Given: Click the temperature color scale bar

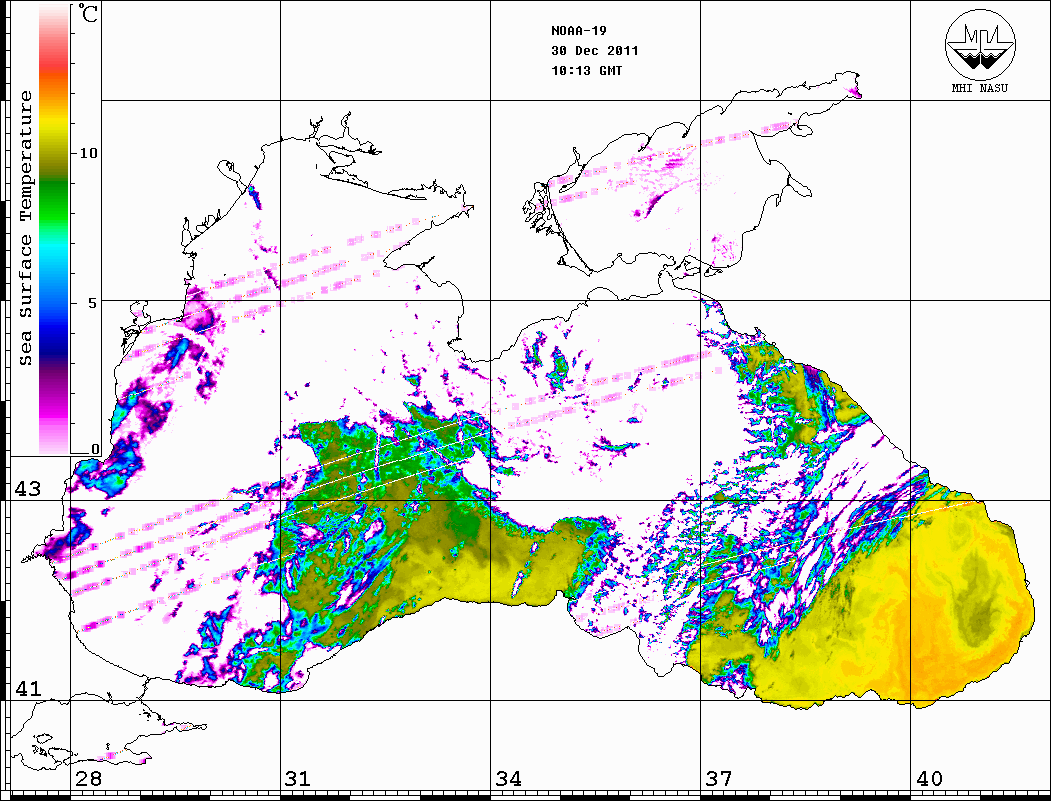Looking at the screenshot, I should 54,229.
